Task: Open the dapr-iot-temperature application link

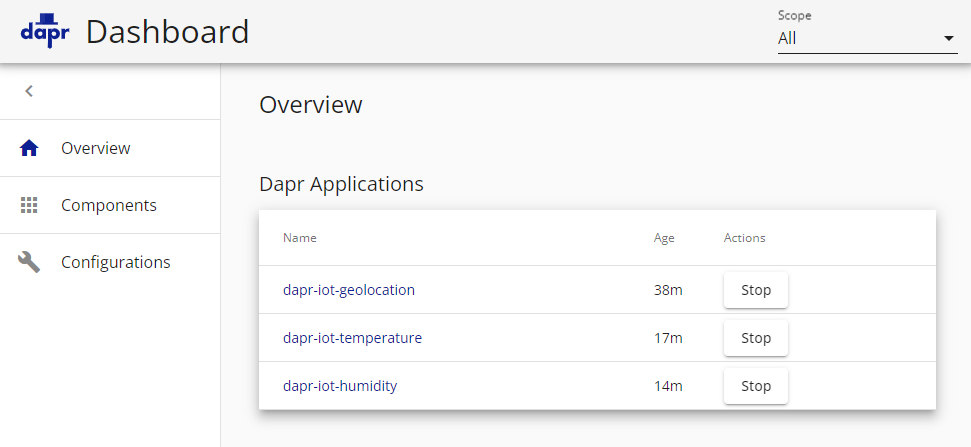Action: [352, 338]
